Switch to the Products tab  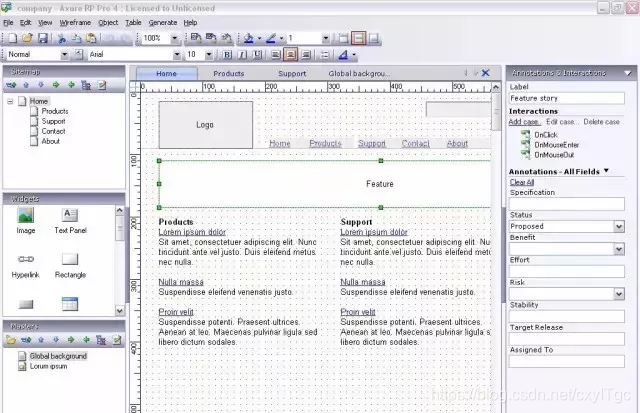(x=229, y=73)
